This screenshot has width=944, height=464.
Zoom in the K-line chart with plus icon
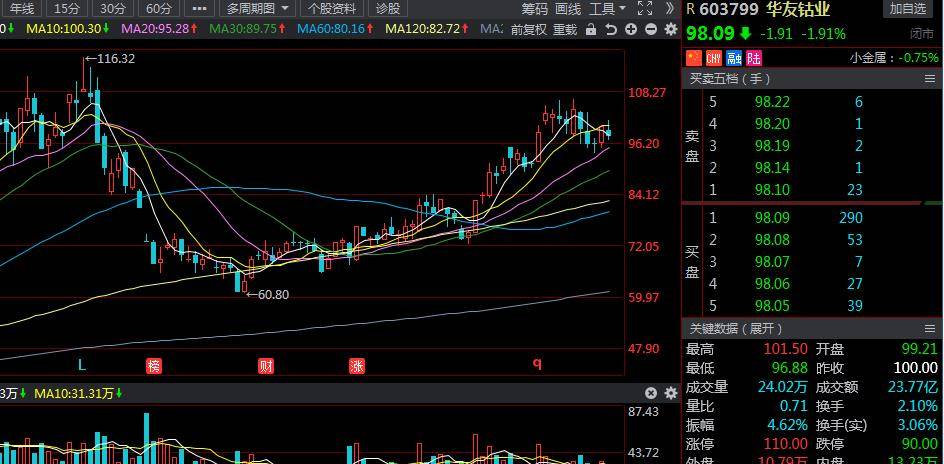point(630,29)
